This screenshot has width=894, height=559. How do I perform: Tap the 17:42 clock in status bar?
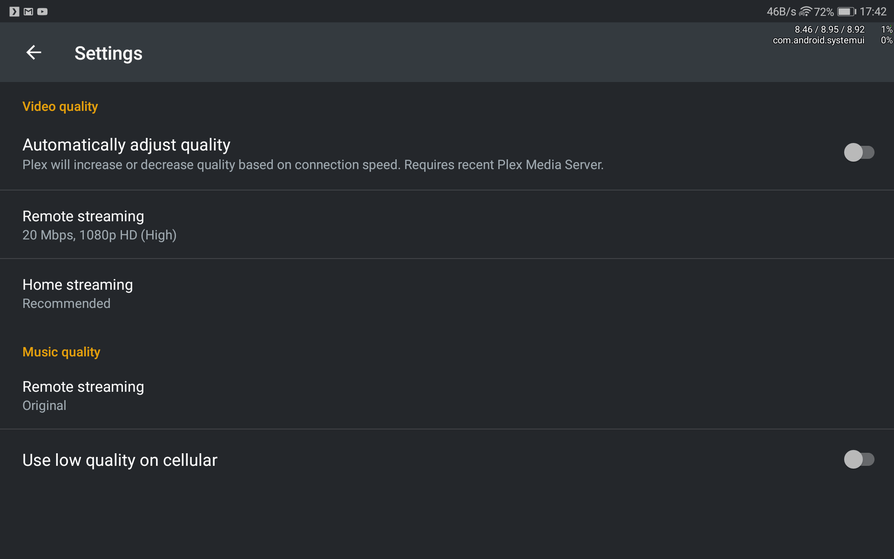tap(873, 11)
